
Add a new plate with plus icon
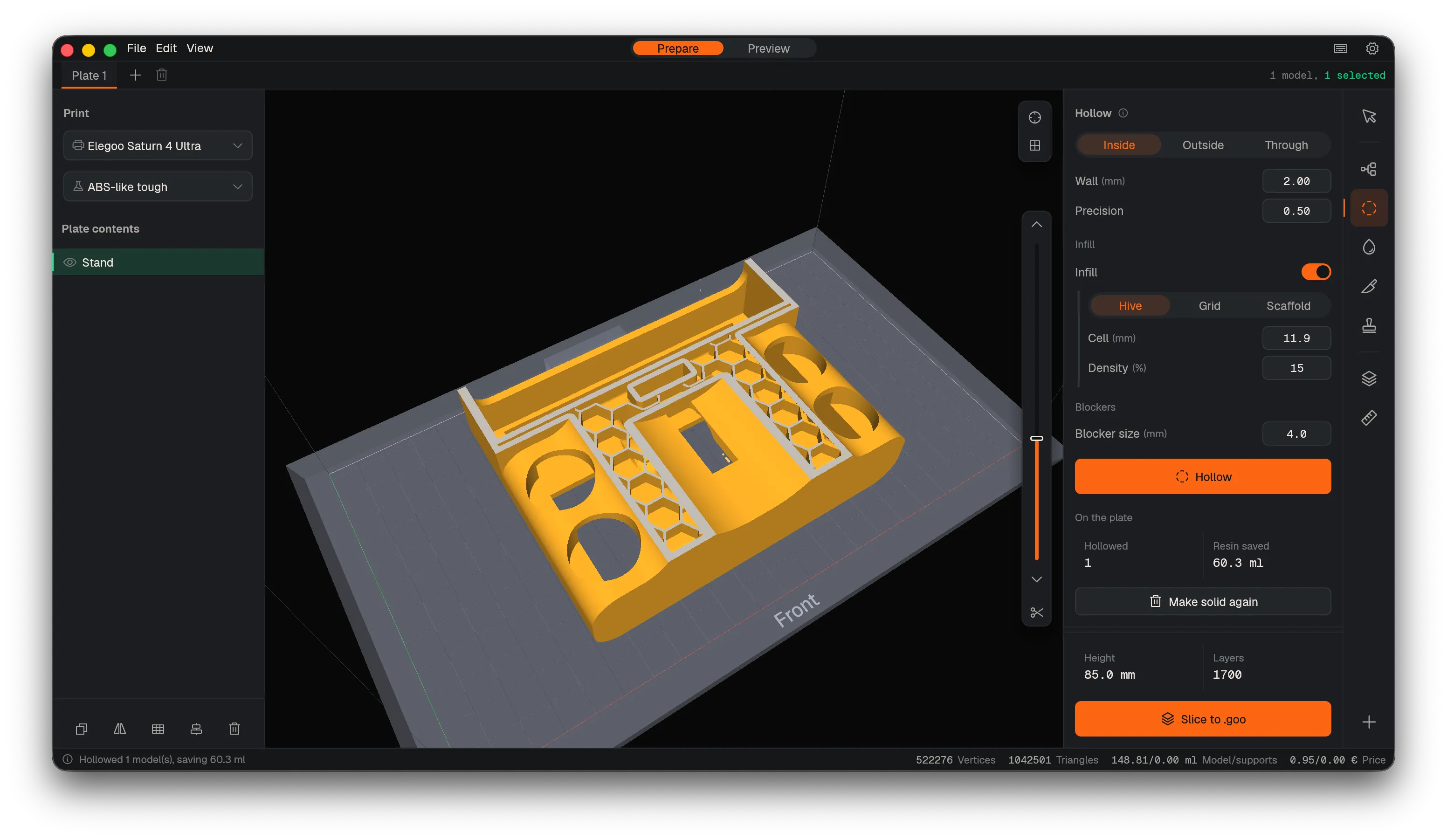[136, 75]
